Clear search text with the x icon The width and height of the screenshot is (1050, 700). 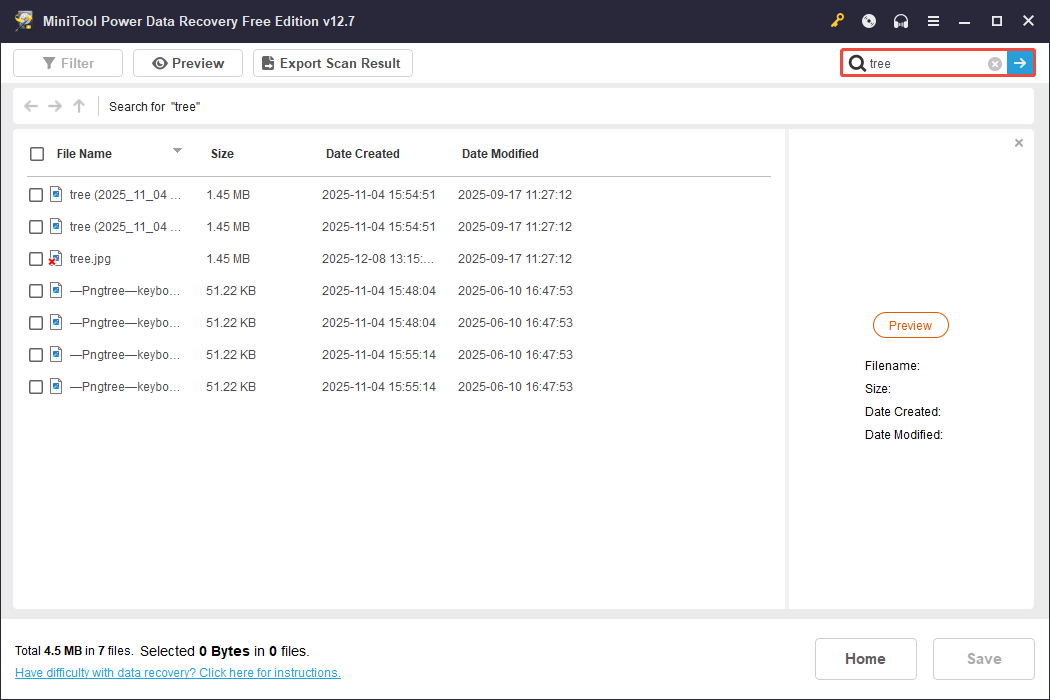click(994, 63)
